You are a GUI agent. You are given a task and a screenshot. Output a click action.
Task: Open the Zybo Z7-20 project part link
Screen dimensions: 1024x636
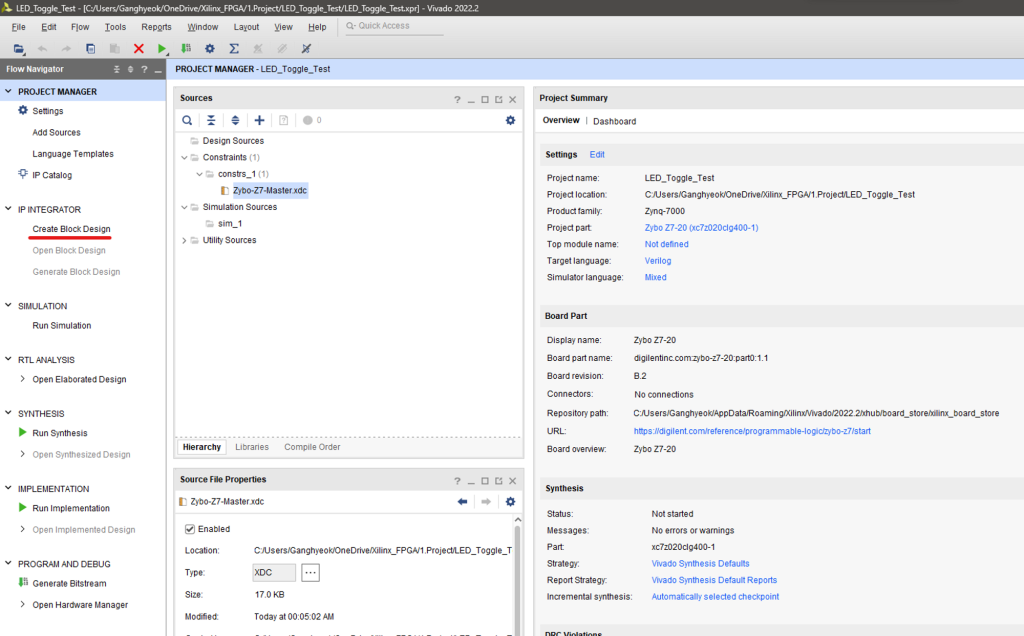[x=701, y=227]
